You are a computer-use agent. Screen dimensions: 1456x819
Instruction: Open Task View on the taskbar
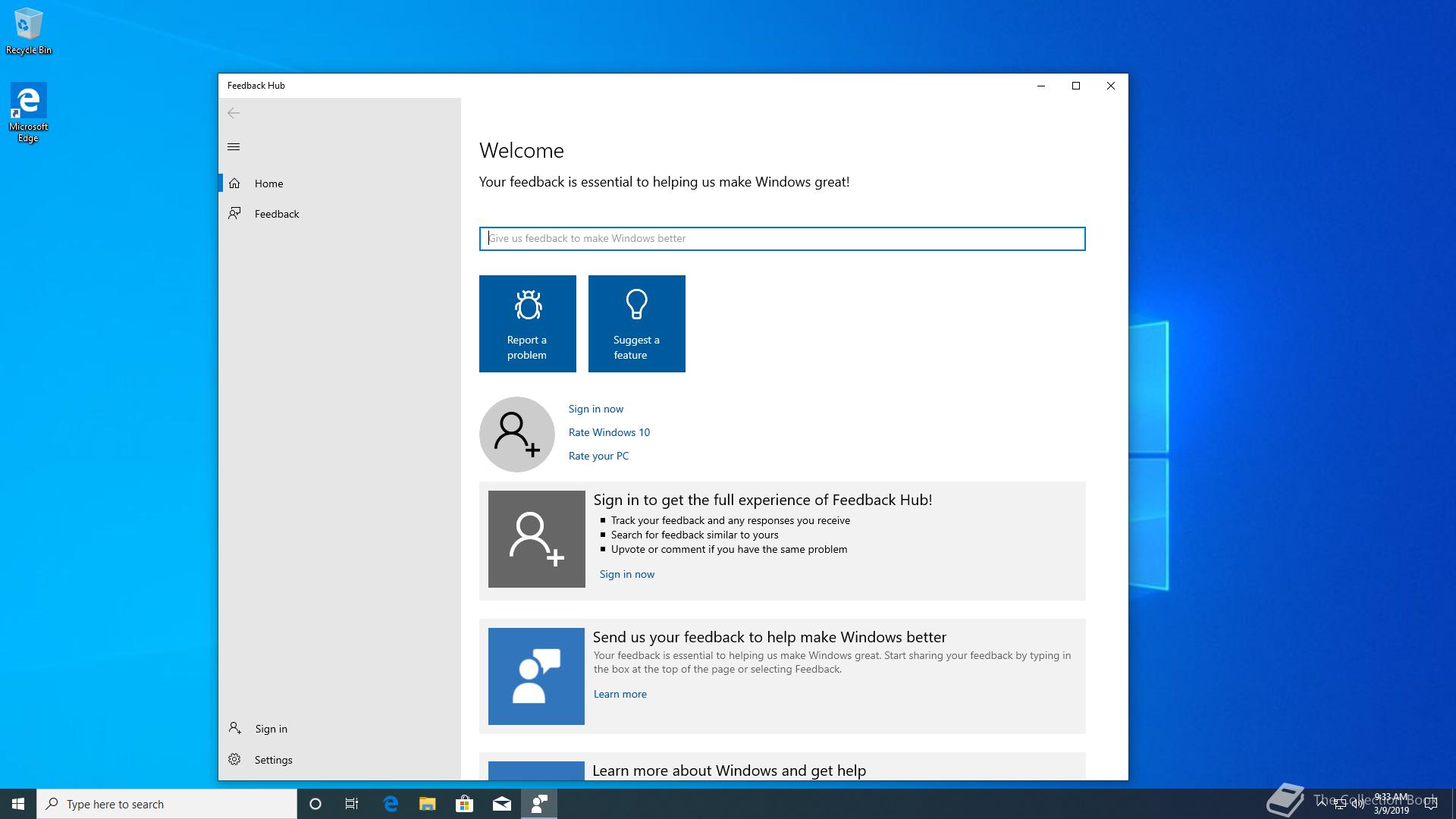352,804
